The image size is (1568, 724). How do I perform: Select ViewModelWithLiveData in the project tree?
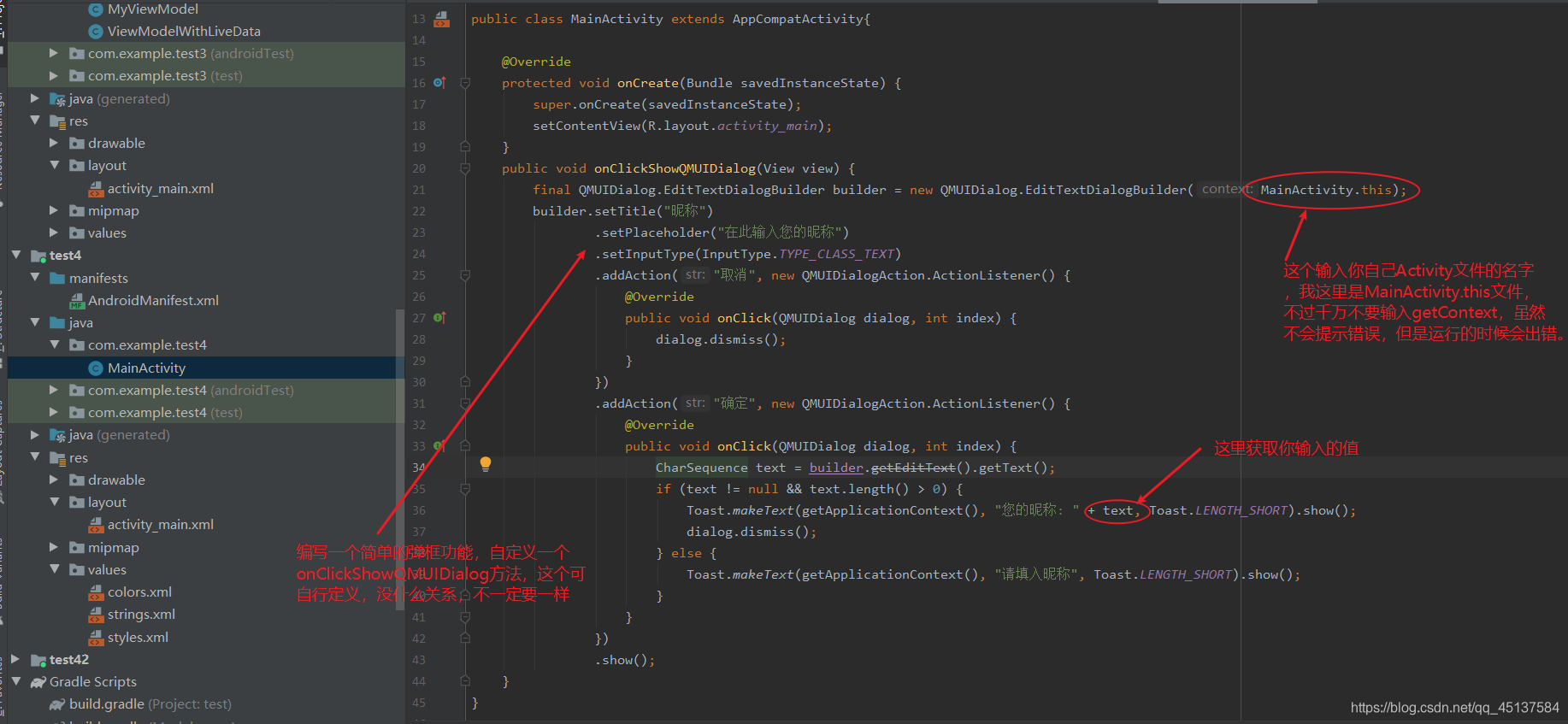184,32
